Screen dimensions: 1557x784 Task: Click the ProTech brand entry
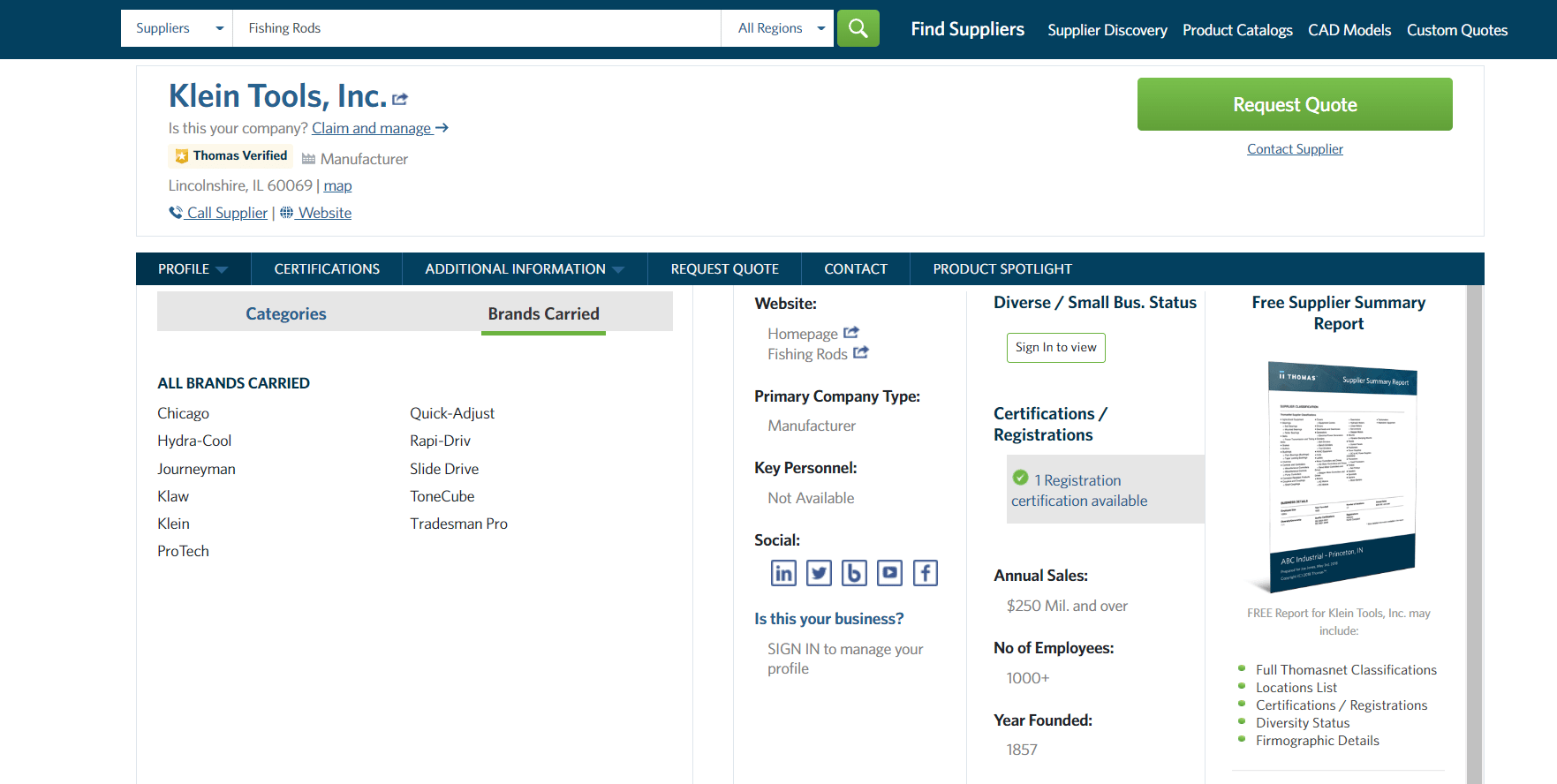tap(183, 551)
